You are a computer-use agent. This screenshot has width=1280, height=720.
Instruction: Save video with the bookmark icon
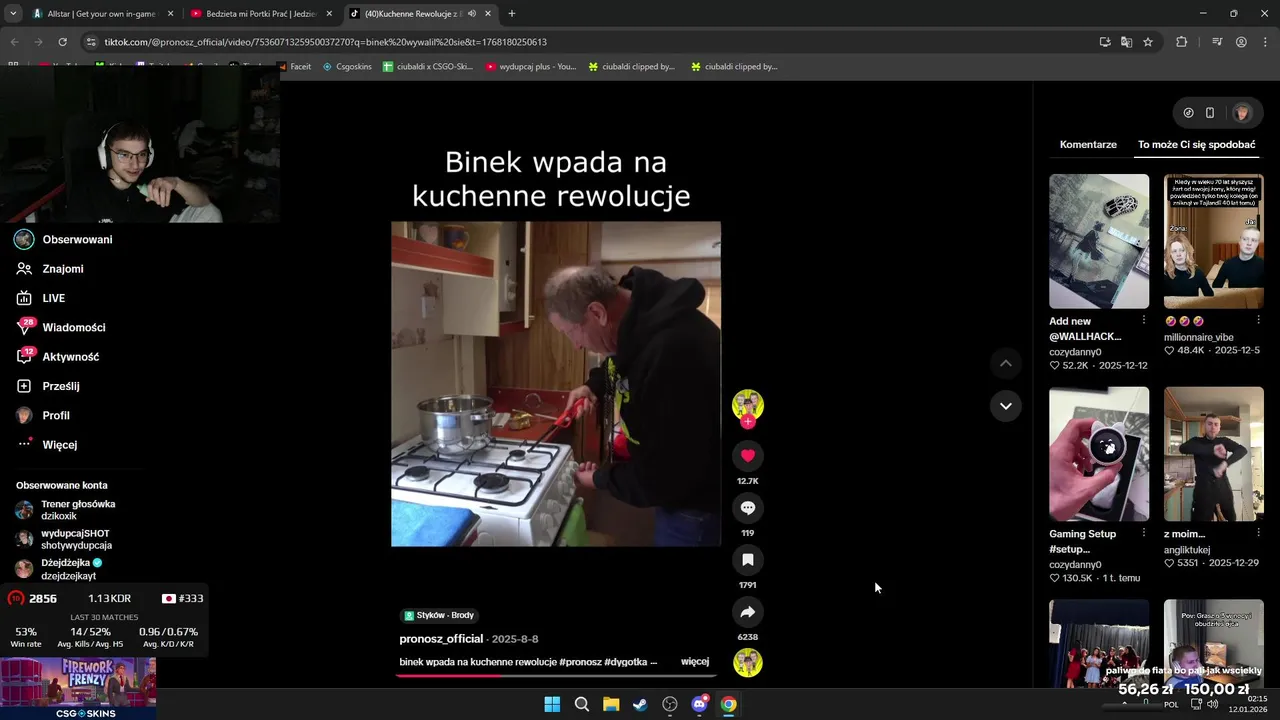click(747, 560)
